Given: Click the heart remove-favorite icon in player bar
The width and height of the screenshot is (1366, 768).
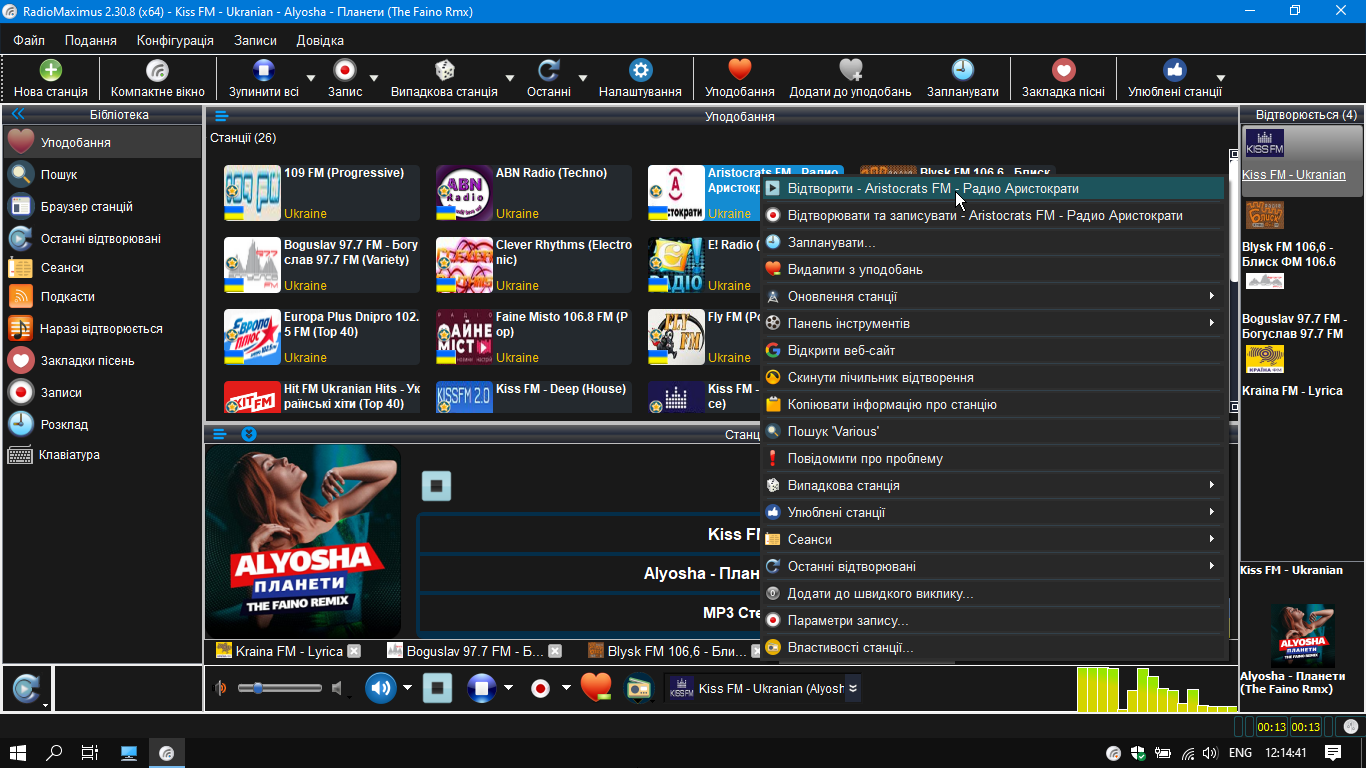Looking at the screenshot, I should (x=596, y=687).
